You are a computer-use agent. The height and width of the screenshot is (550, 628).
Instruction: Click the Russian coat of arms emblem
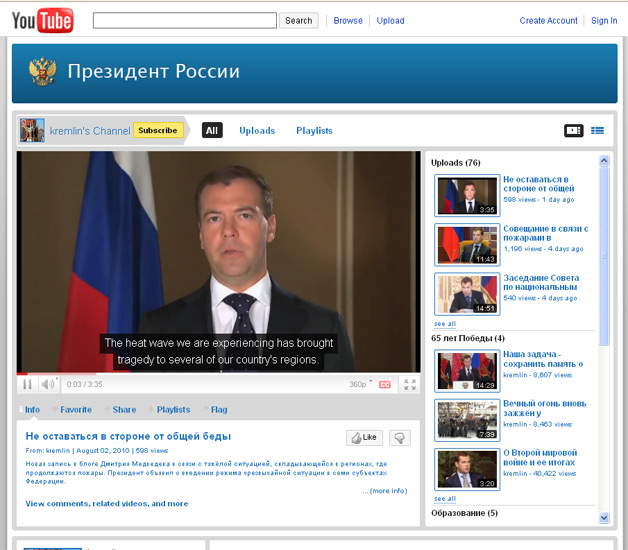[42, 71]
